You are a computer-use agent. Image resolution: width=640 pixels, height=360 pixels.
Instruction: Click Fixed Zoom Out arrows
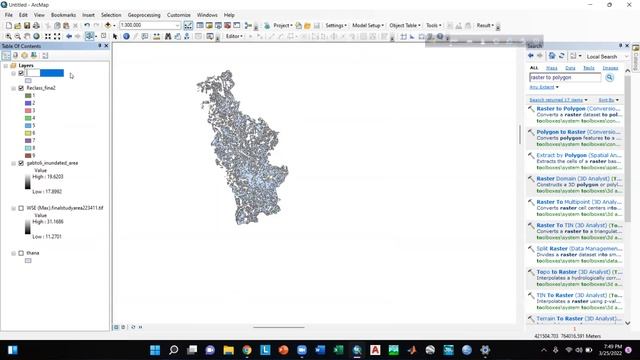(x=57, y=36)
